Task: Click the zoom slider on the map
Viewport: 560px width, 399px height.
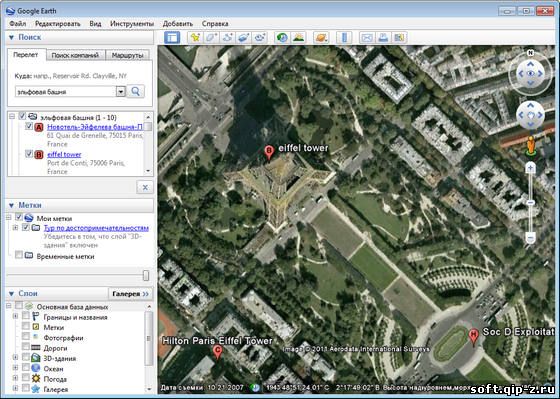Action: point(531,203)
